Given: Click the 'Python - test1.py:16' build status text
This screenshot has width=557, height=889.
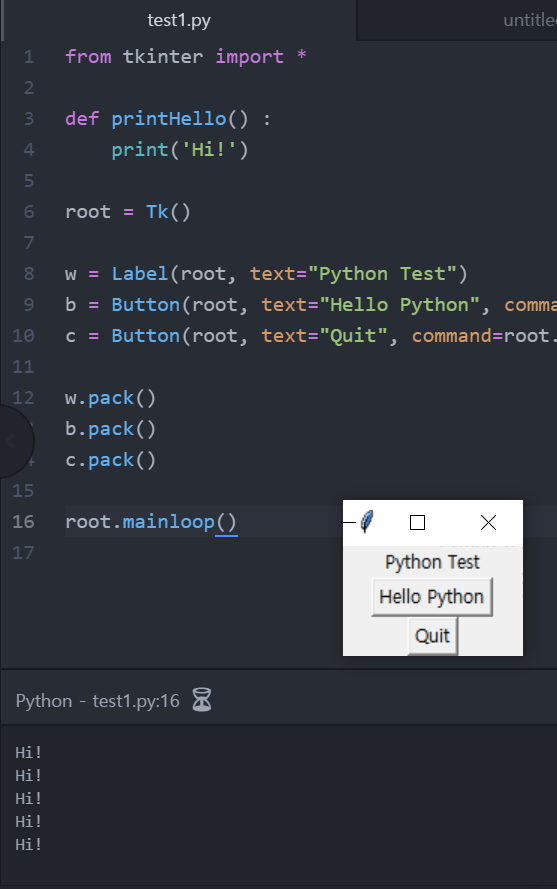Looking at the screenshot, I should point(98,701).
